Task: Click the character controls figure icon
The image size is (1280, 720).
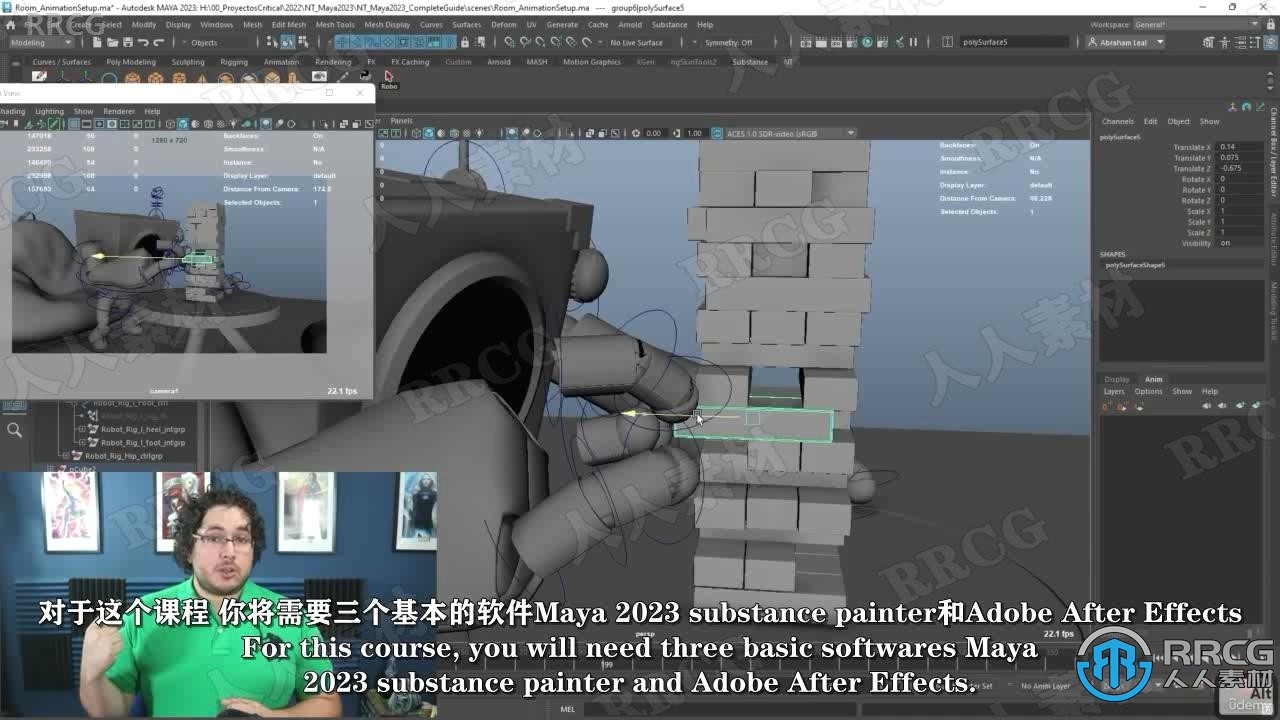Action: [1224, 42]
